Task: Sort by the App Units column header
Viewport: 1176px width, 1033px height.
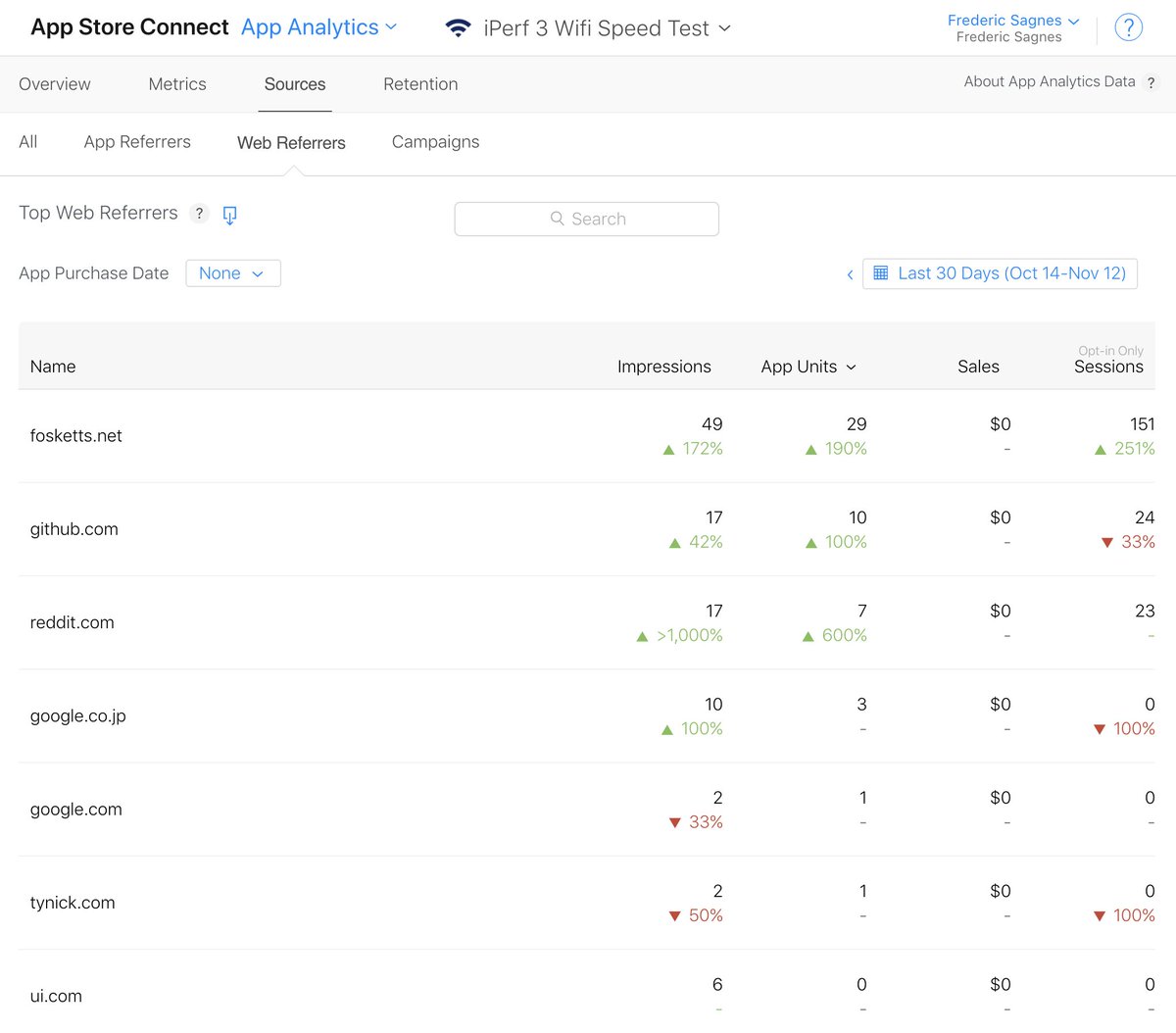Action: coord(808,367)
